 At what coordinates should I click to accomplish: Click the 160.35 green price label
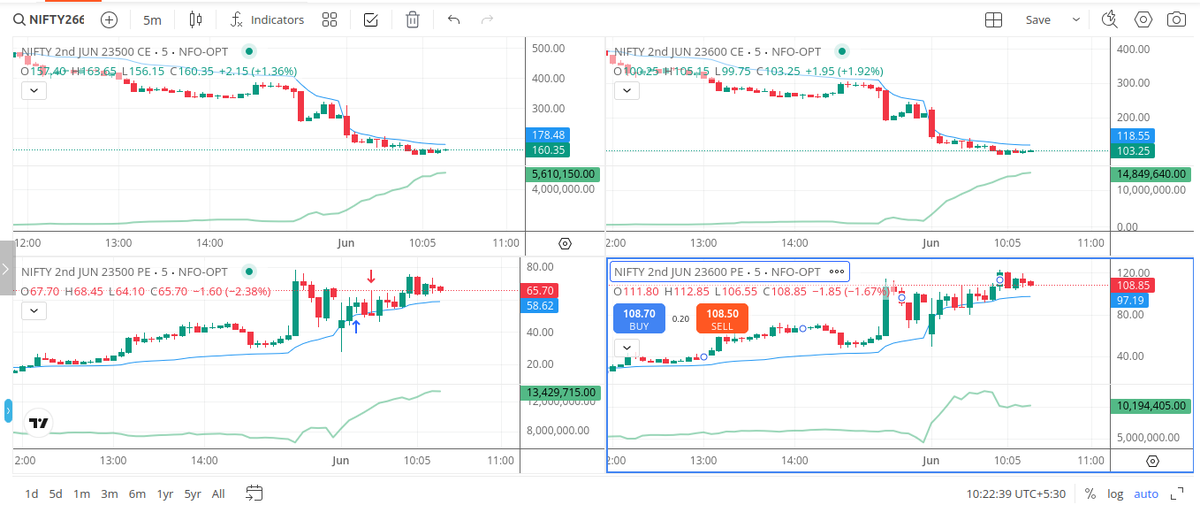tap(550, 151)
